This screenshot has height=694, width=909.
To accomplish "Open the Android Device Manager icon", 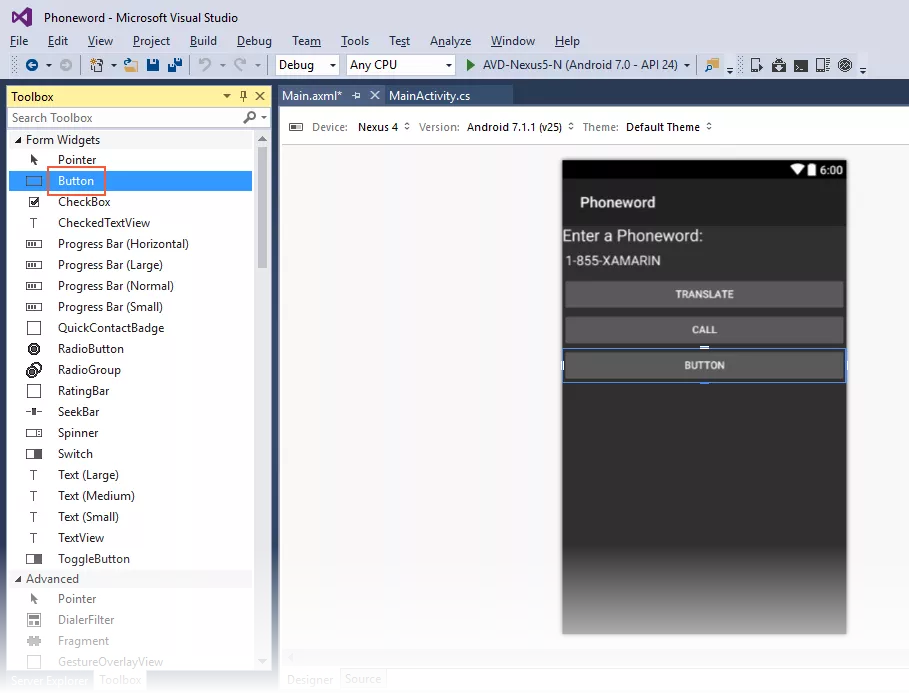I will click(x=757, y=65).
